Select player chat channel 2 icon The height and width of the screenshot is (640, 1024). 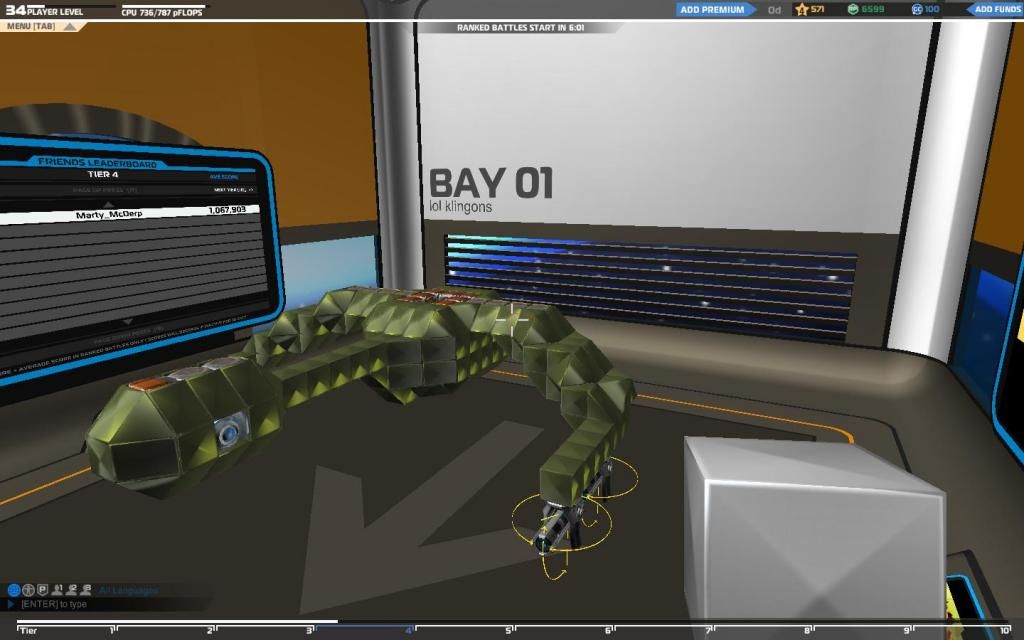coord(71,590)
